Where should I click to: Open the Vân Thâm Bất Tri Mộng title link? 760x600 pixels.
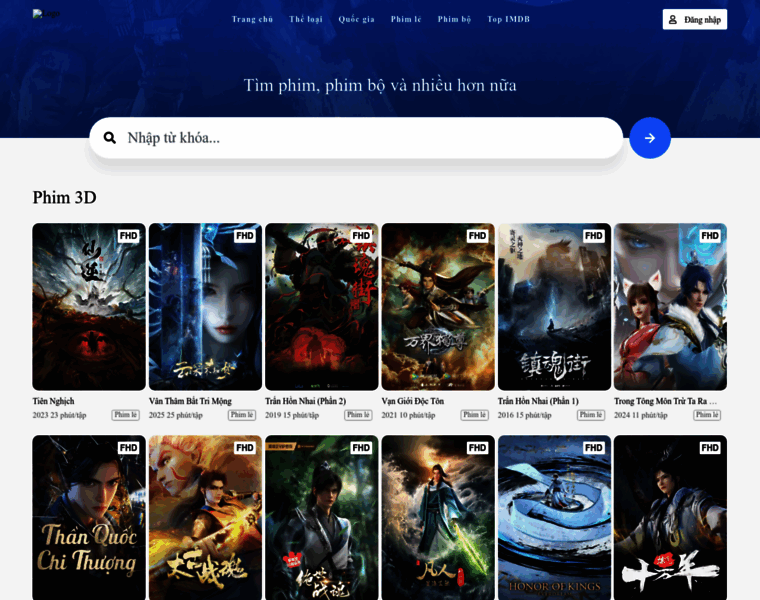click(x=190, y=401)
